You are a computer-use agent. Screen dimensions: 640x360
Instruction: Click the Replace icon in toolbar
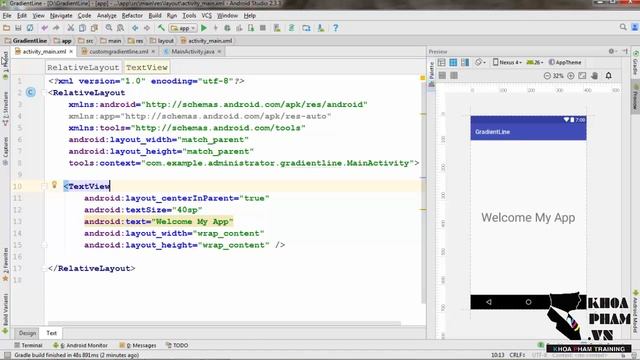point(121,28)
